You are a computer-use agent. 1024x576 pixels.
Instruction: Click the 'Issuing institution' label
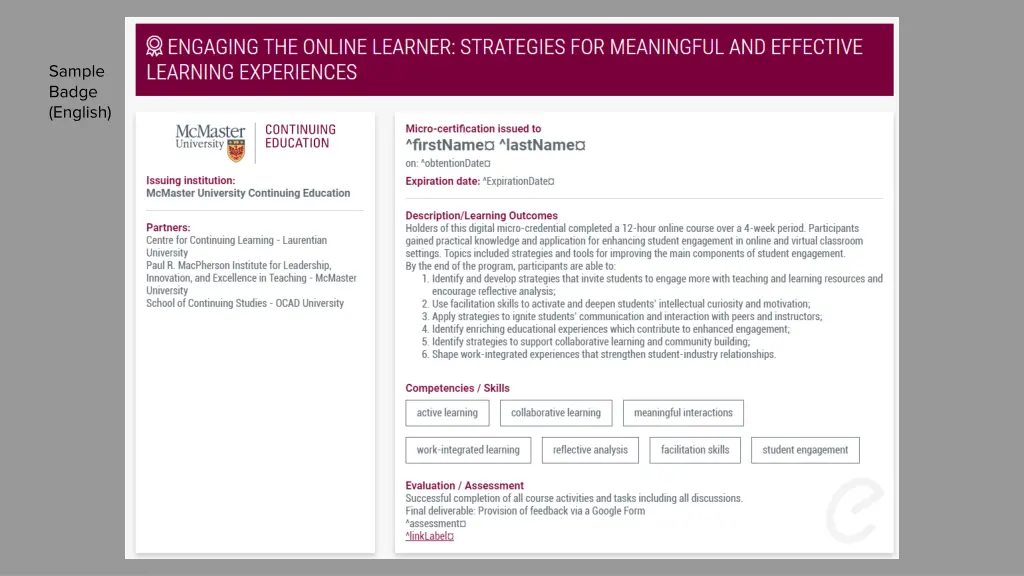click(x=191, y=181)
